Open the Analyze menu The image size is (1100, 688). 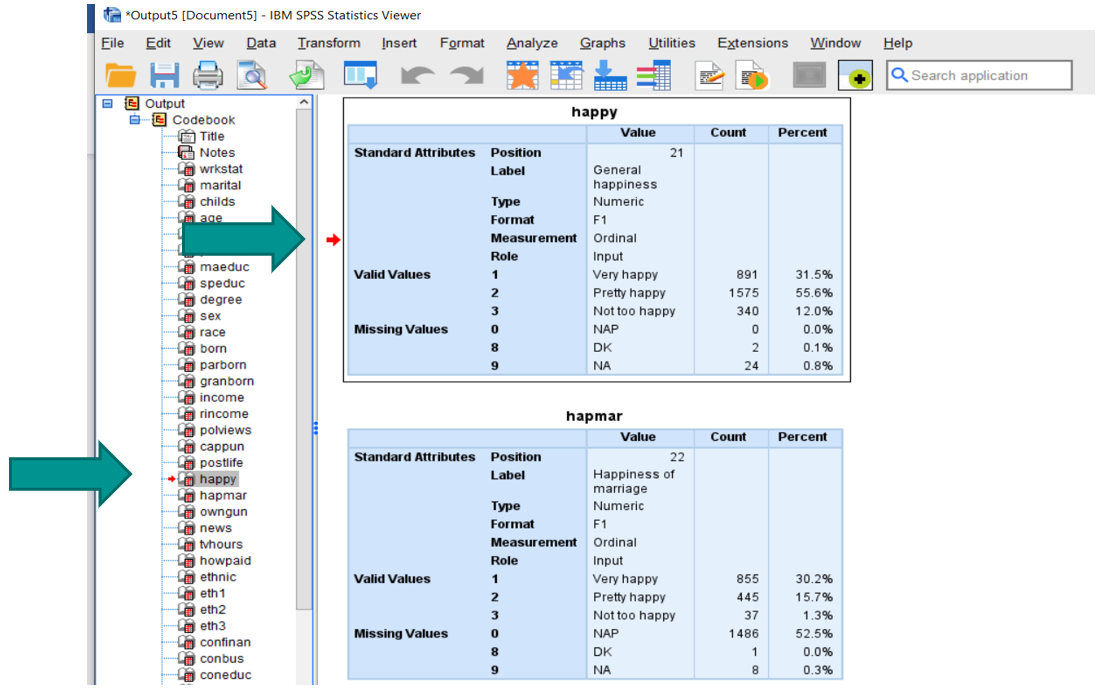532,43
